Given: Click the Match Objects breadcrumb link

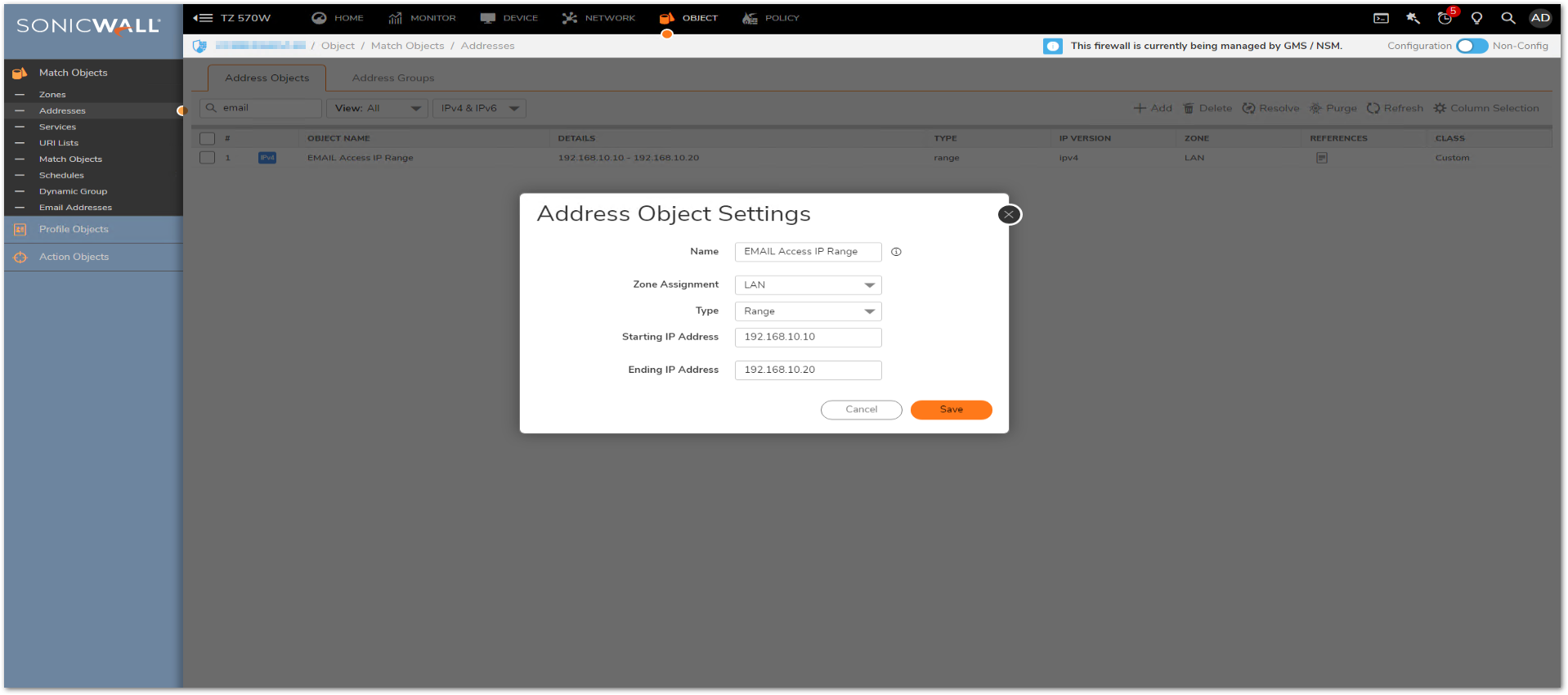Looking at the screenshot, I should click(x=407, y=46).
